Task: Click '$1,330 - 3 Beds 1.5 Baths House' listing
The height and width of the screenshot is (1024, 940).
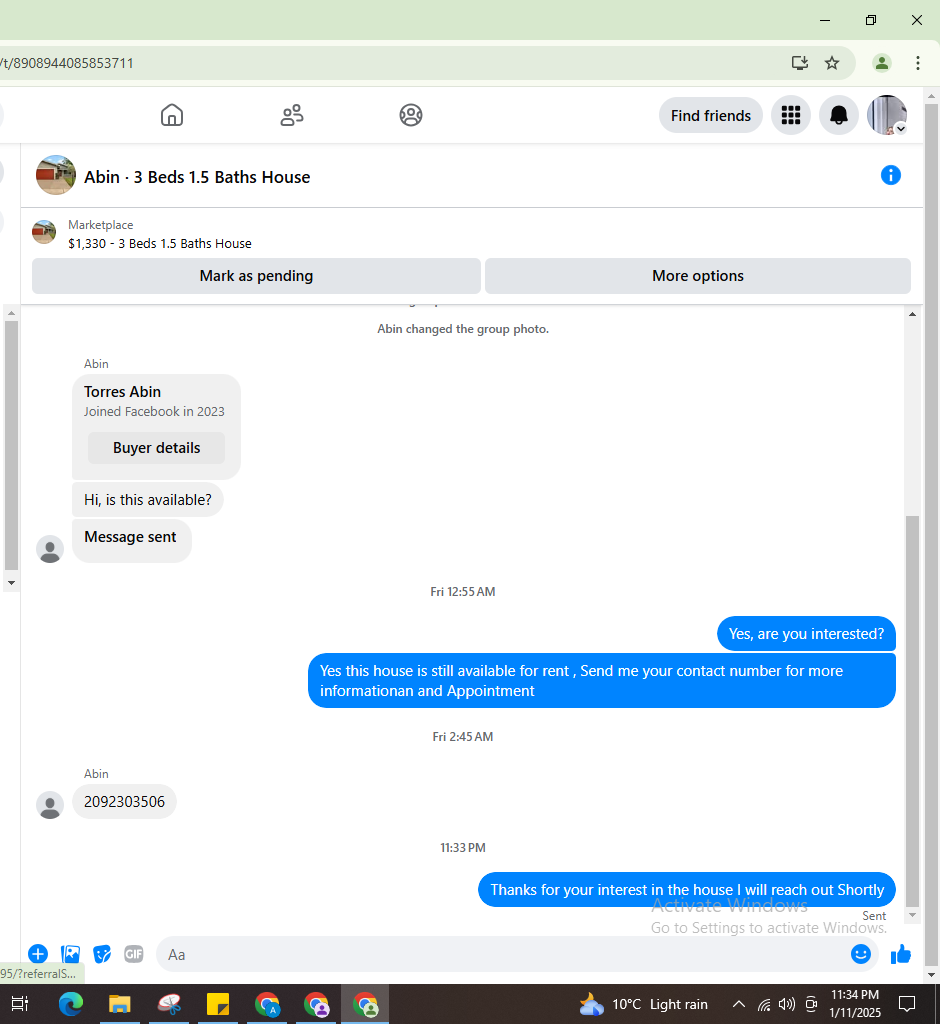Action: click(159, 244)
